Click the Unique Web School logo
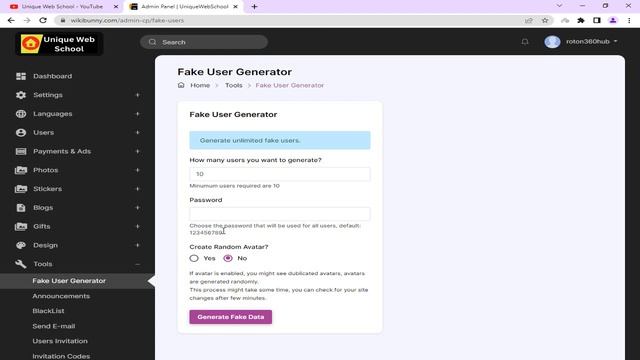The height and width of the screenshot is (360, 640). coord(59,44)
